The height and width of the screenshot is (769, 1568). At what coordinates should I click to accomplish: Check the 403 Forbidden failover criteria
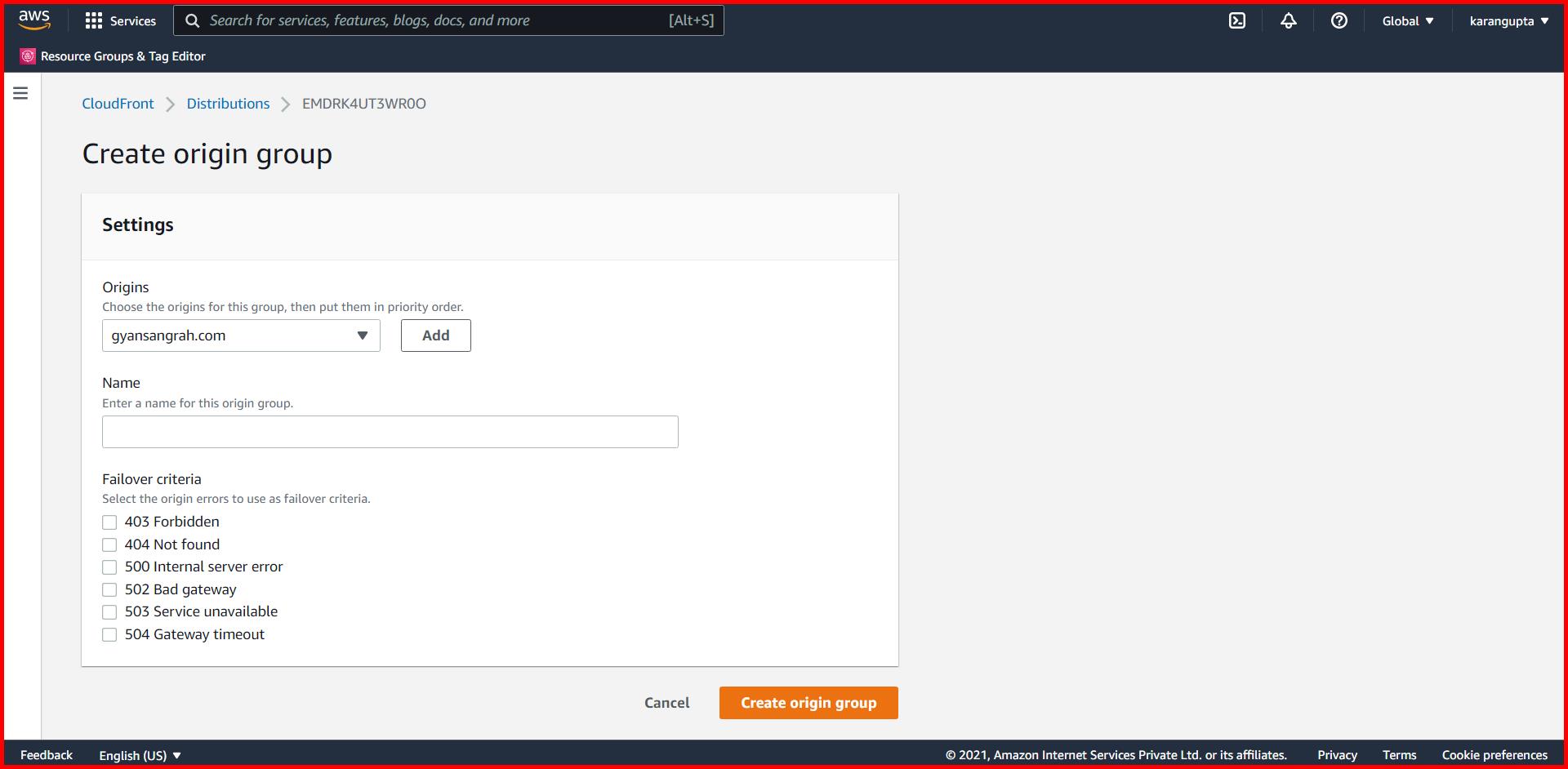tap(109, 522)
